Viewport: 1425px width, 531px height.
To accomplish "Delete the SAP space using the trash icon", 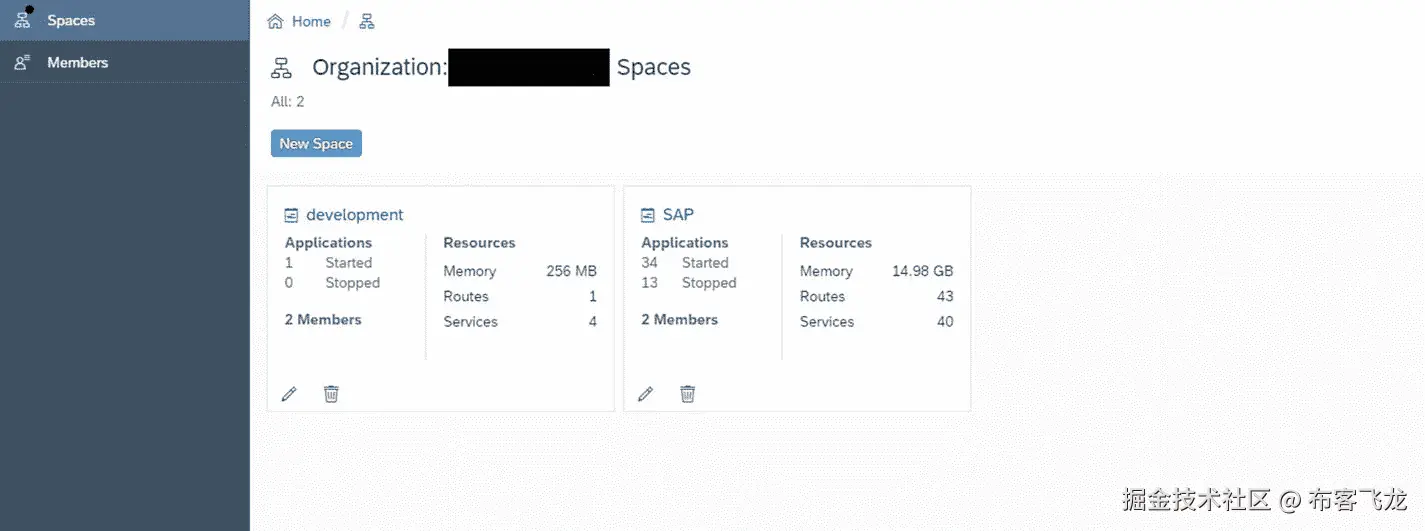I will tap(687, 394).
